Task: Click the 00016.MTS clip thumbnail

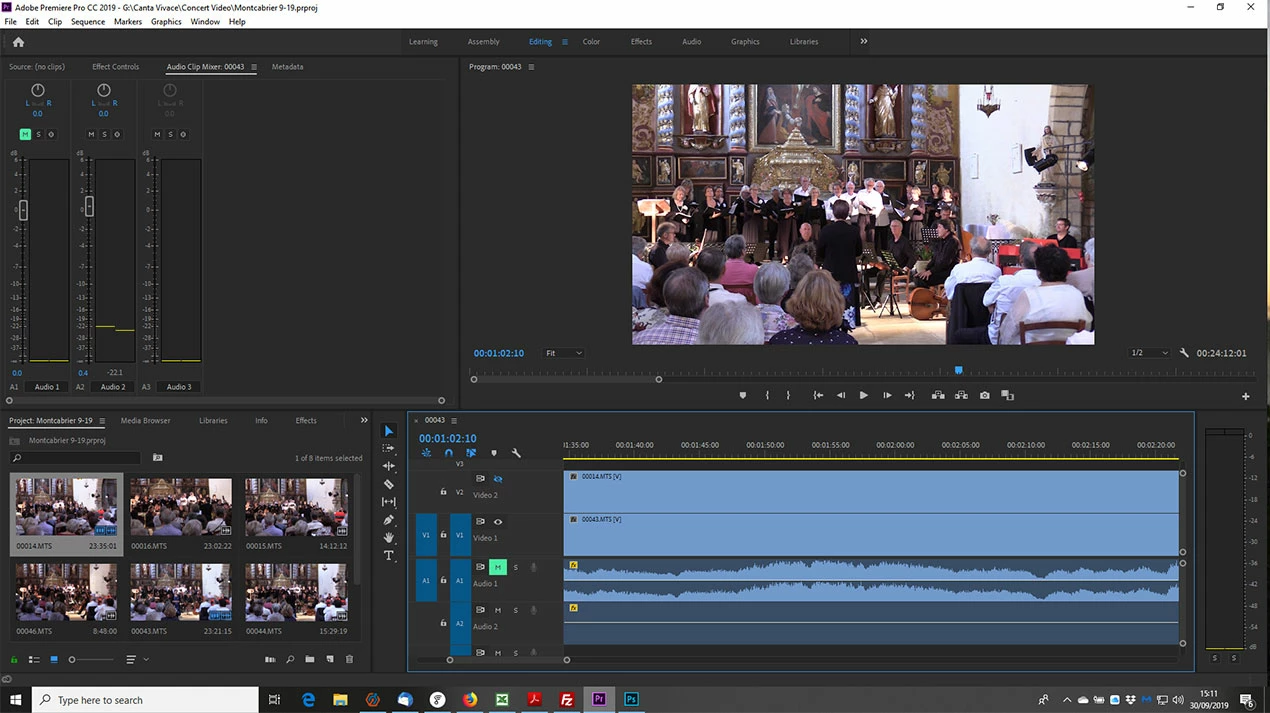Action: 181,508
